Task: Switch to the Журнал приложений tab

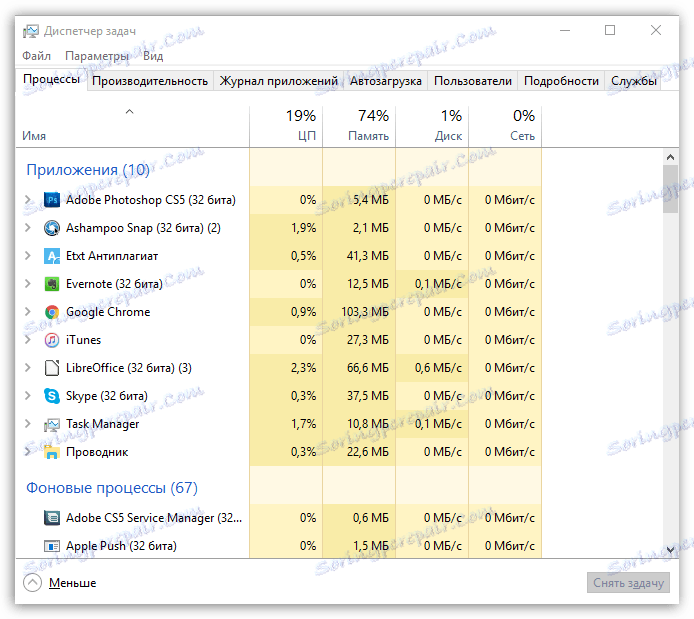Action: tap(278, 81)
